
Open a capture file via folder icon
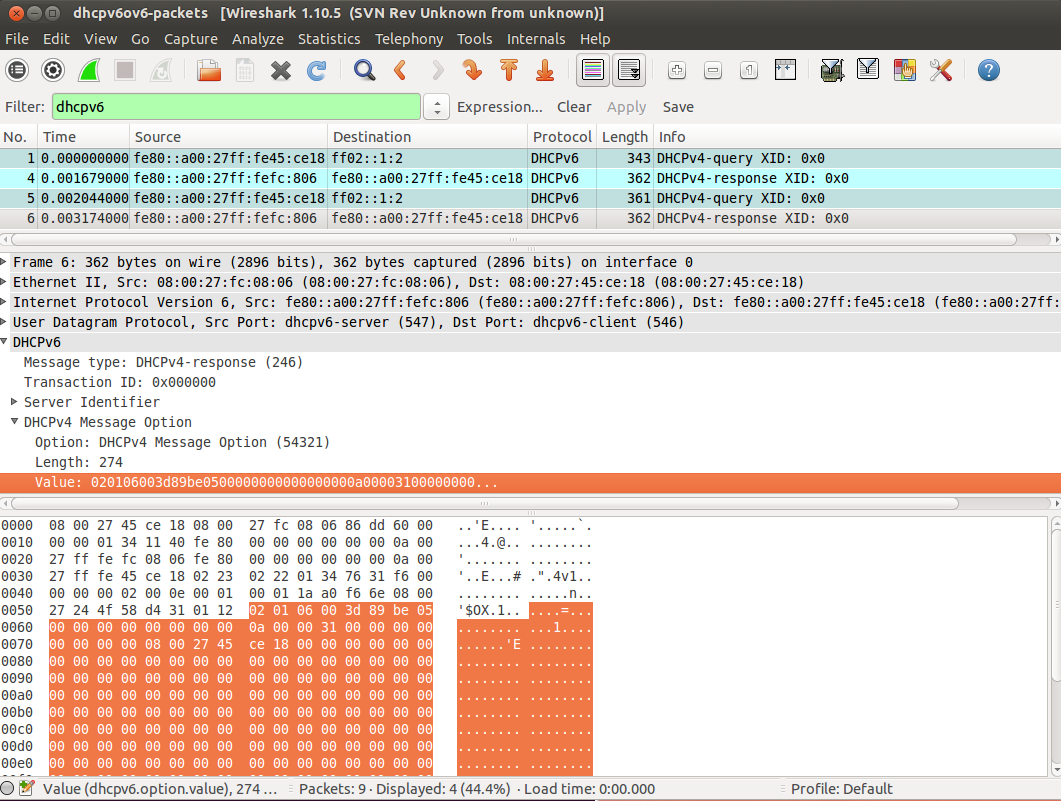(209, 70)
